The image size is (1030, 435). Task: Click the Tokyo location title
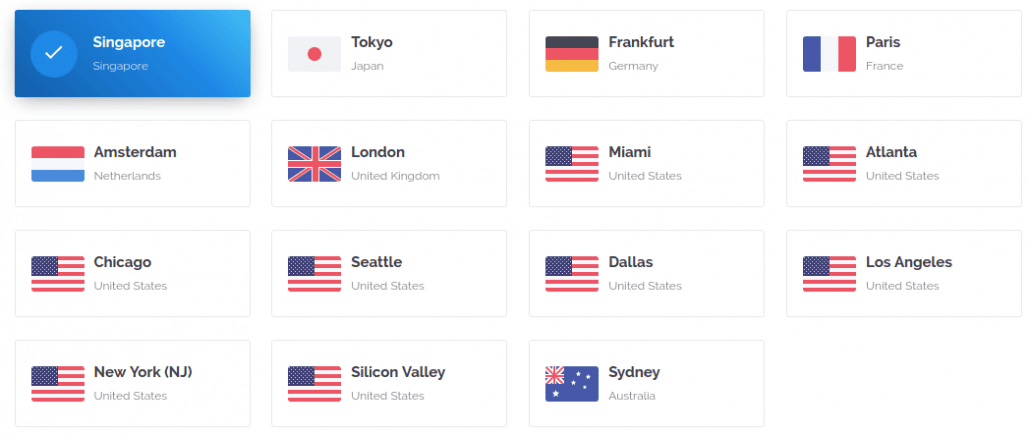(x=372, y=42)
